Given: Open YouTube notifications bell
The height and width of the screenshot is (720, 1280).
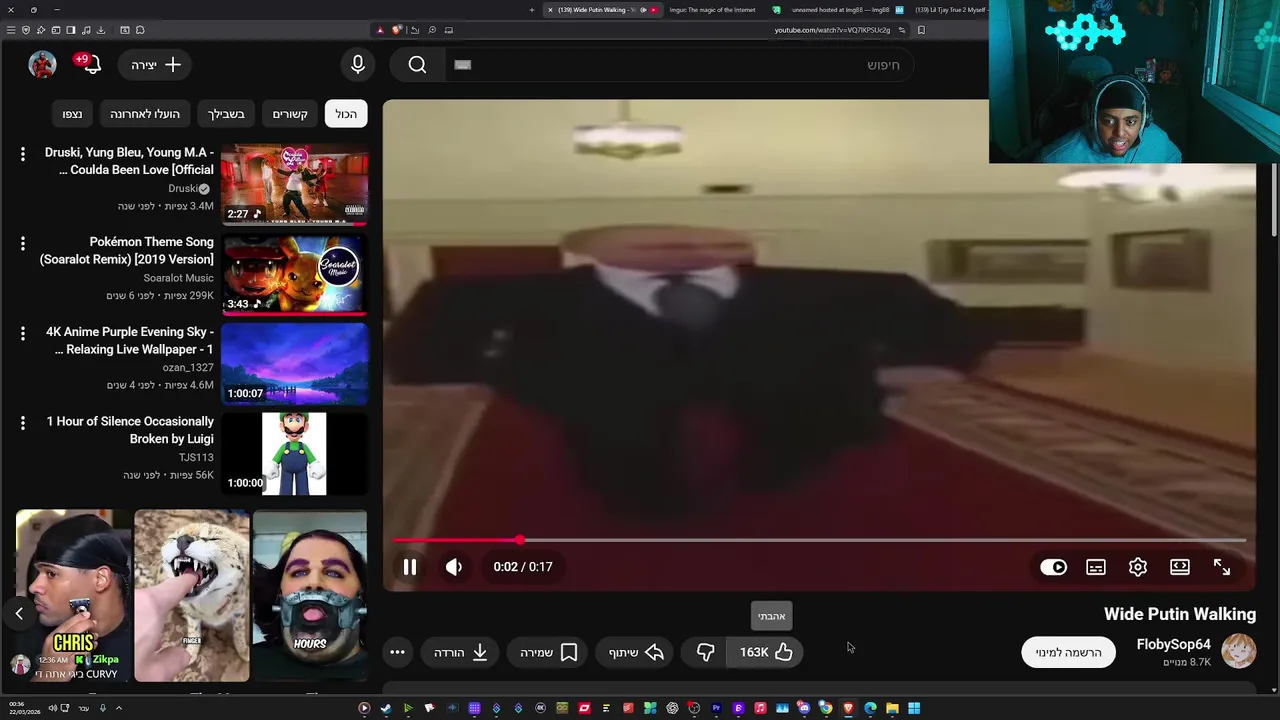Looking at the screenshot, I should (x=91, y=65).
